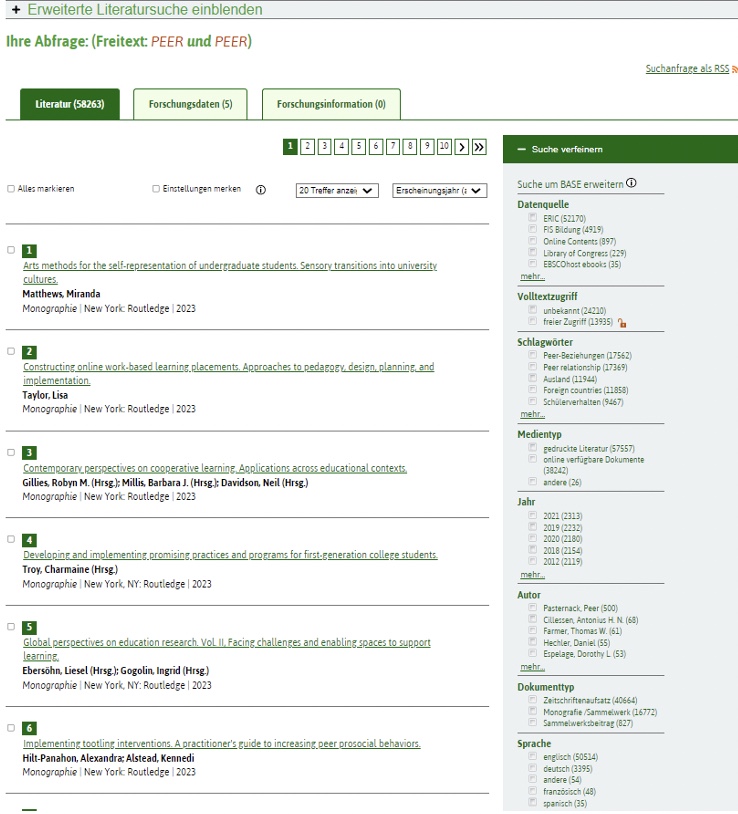The height and width of the screenshot is (814, 738).
Task: Expand mehr under Schlagwörter
Action: click(x=532, y=413)
